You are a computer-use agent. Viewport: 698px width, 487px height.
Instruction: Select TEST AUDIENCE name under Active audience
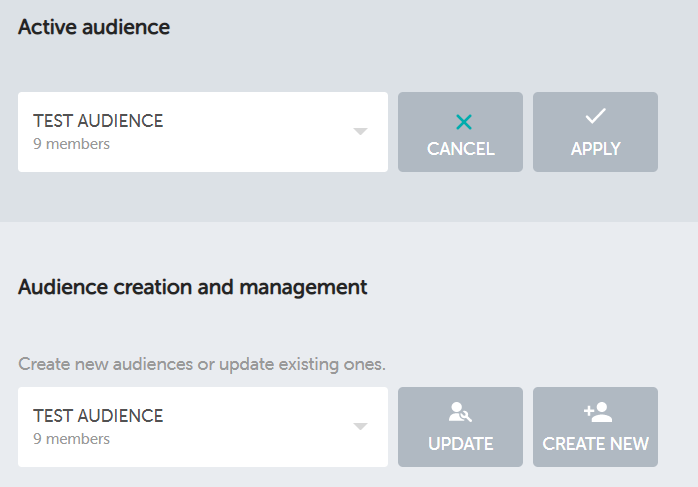[98, 121]
